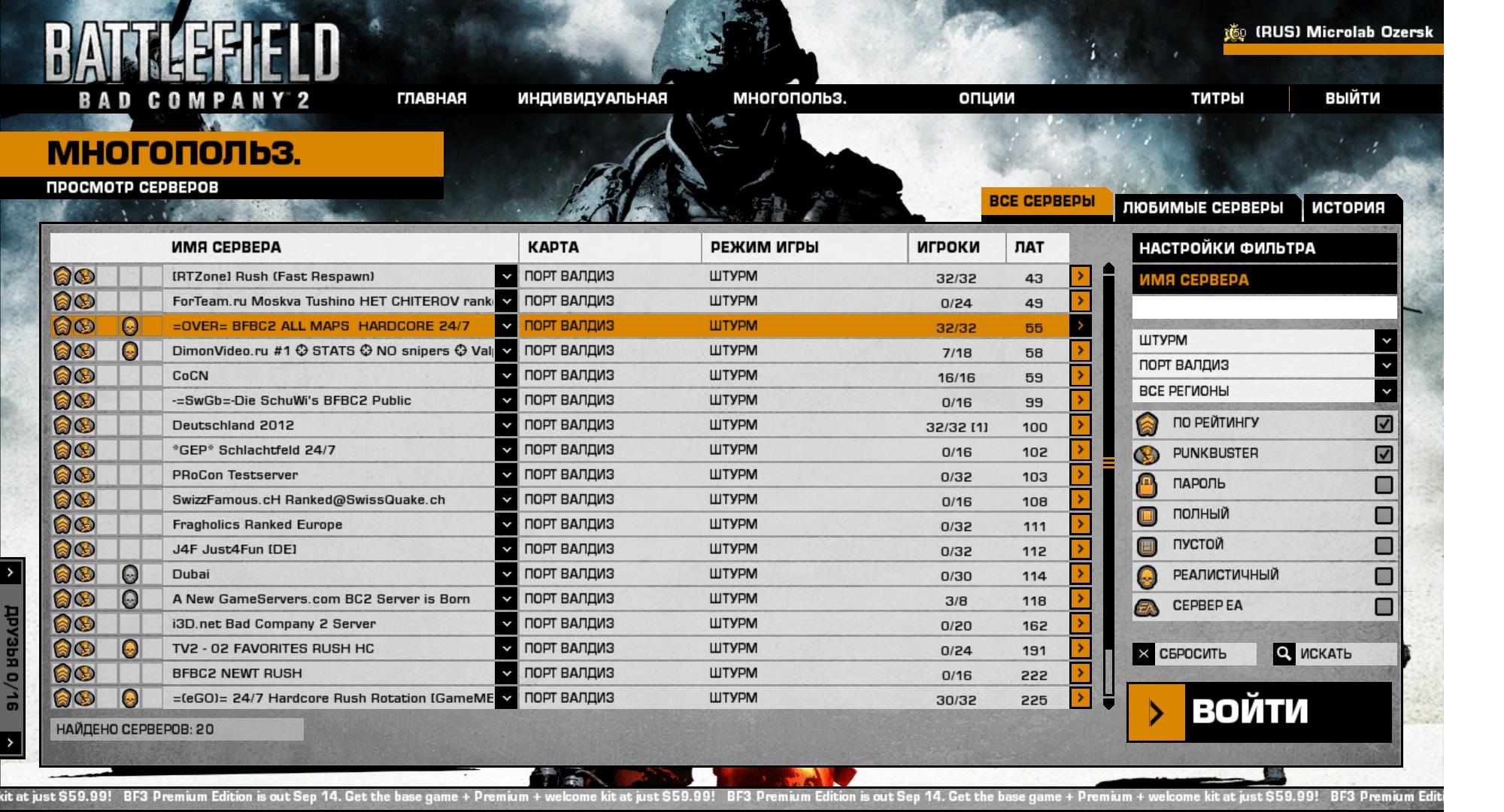
Task: Click join arrow on Deutschland 2012 row
Action: tap(1080, 425)
